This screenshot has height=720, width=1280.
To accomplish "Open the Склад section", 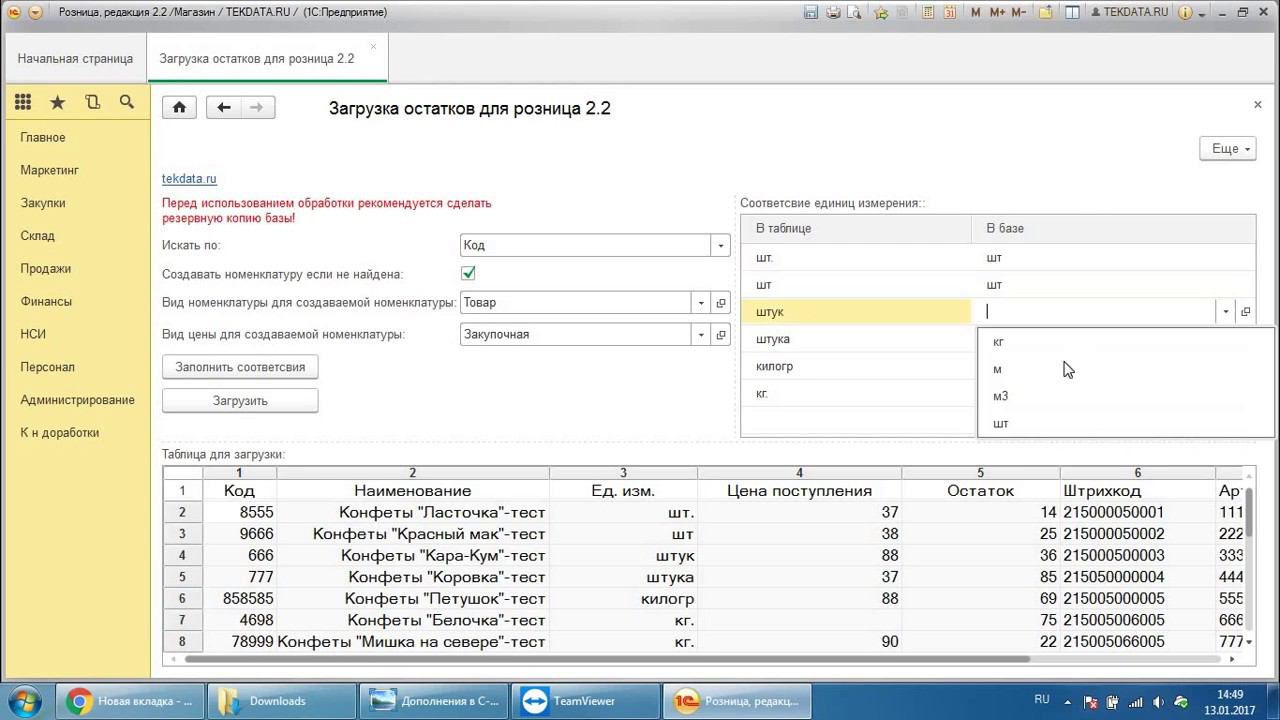I will (38, 236).
